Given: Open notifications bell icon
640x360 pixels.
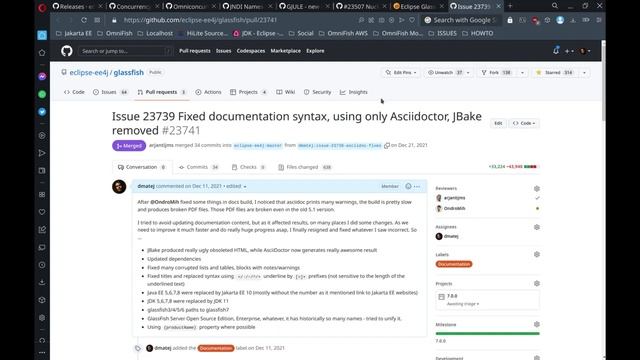Looking at the screenshot, I should click(556, 51).
